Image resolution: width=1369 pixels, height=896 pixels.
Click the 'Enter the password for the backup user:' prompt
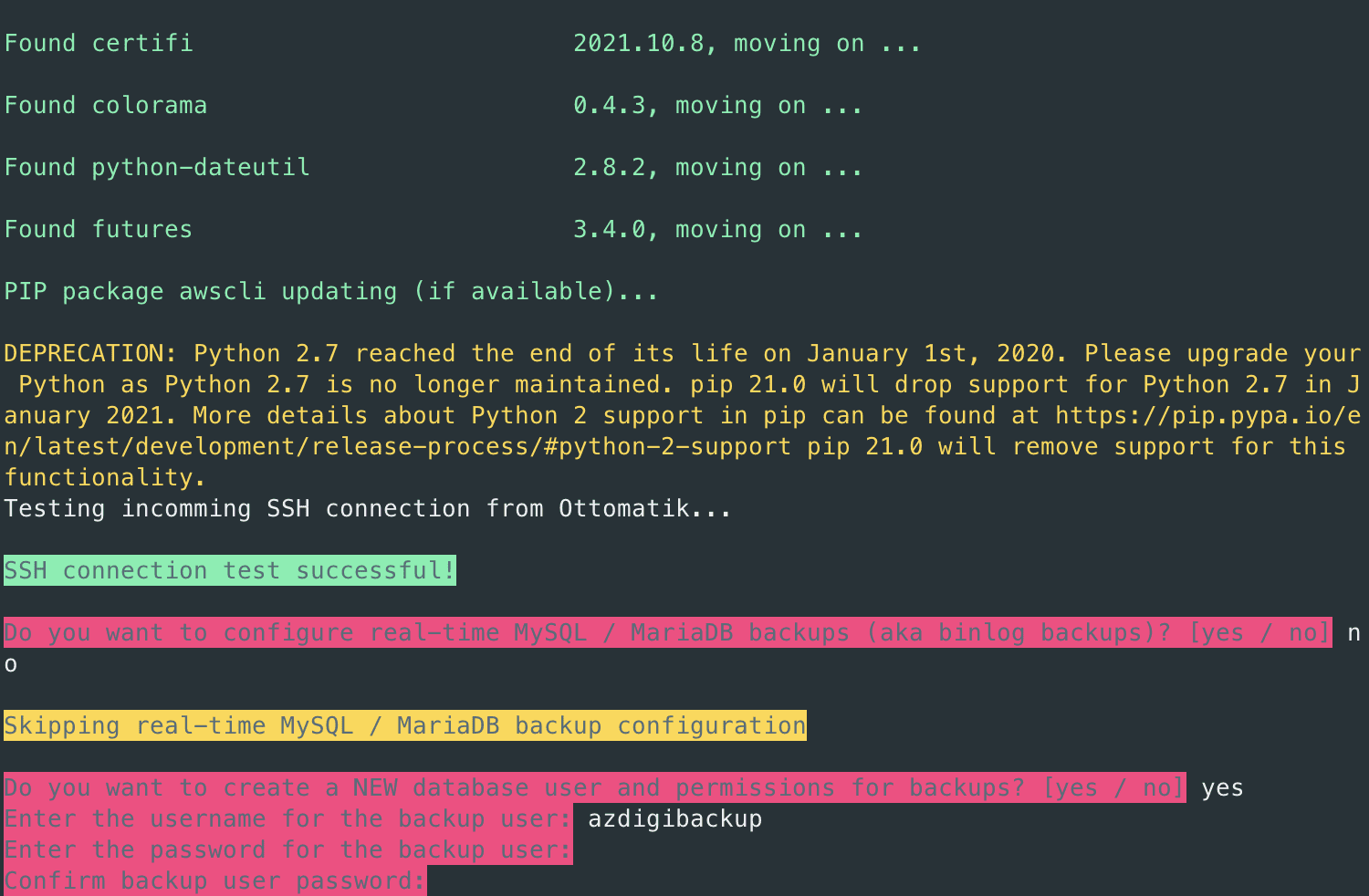(x=287, y=850)
